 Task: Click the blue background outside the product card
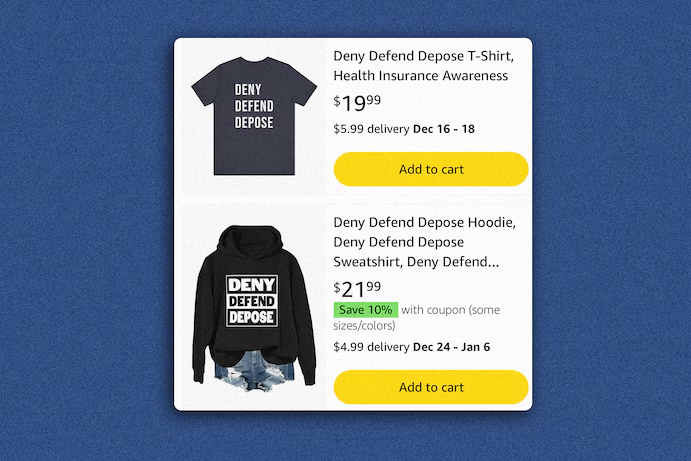[x=88, y=229]
